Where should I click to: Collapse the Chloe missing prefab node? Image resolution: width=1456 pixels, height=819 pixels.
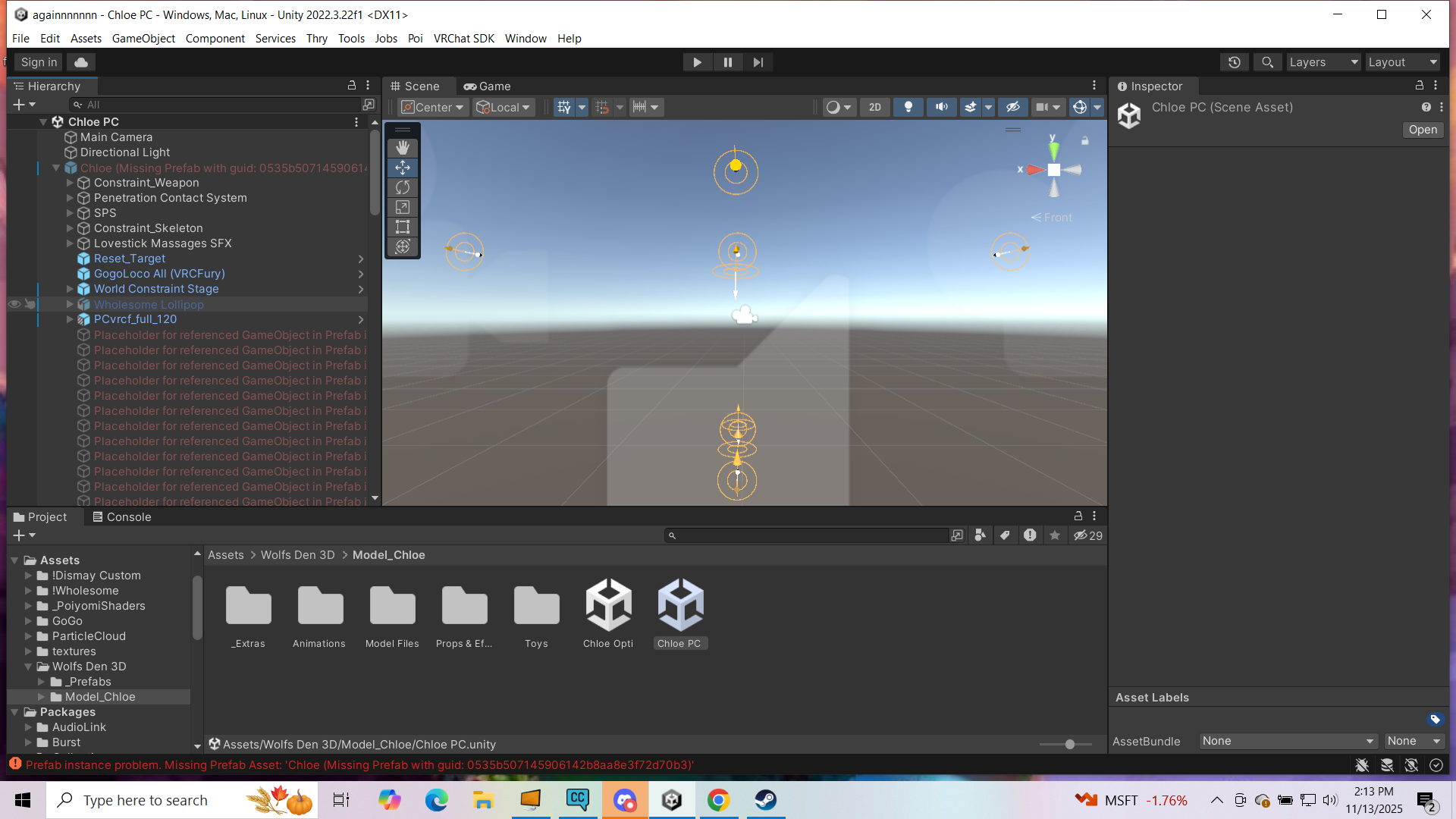click(56, 168)
